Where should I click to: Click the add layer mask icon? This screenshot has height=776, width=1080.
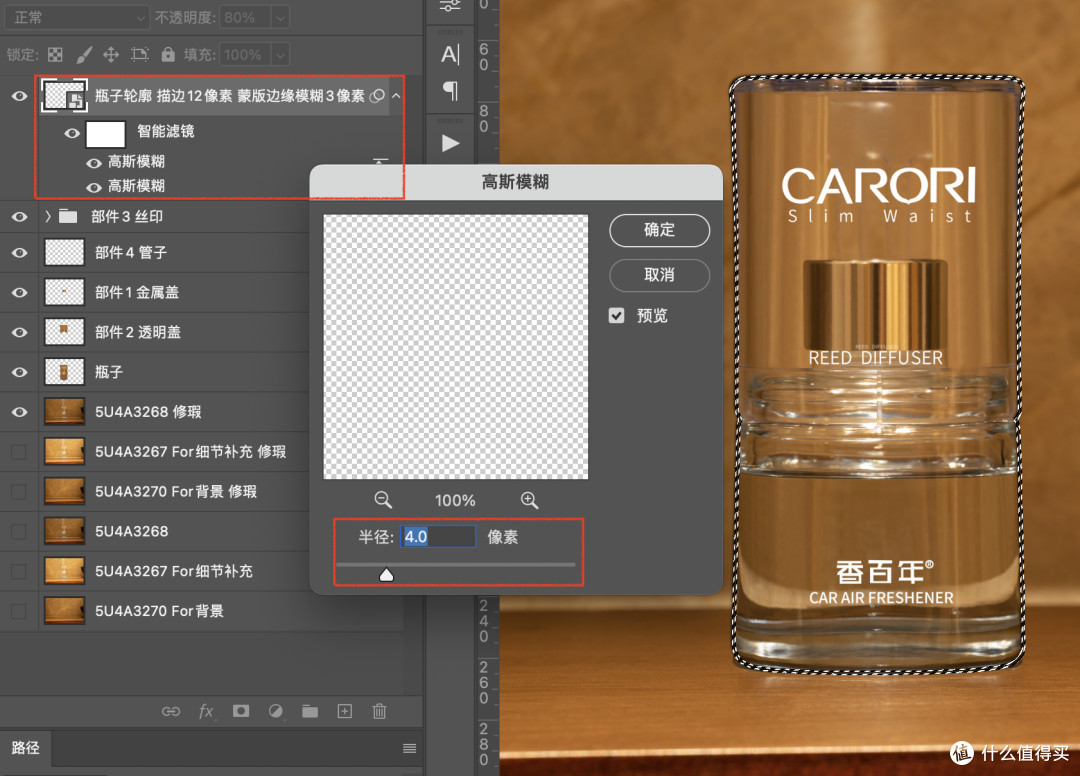coord(241,711)
